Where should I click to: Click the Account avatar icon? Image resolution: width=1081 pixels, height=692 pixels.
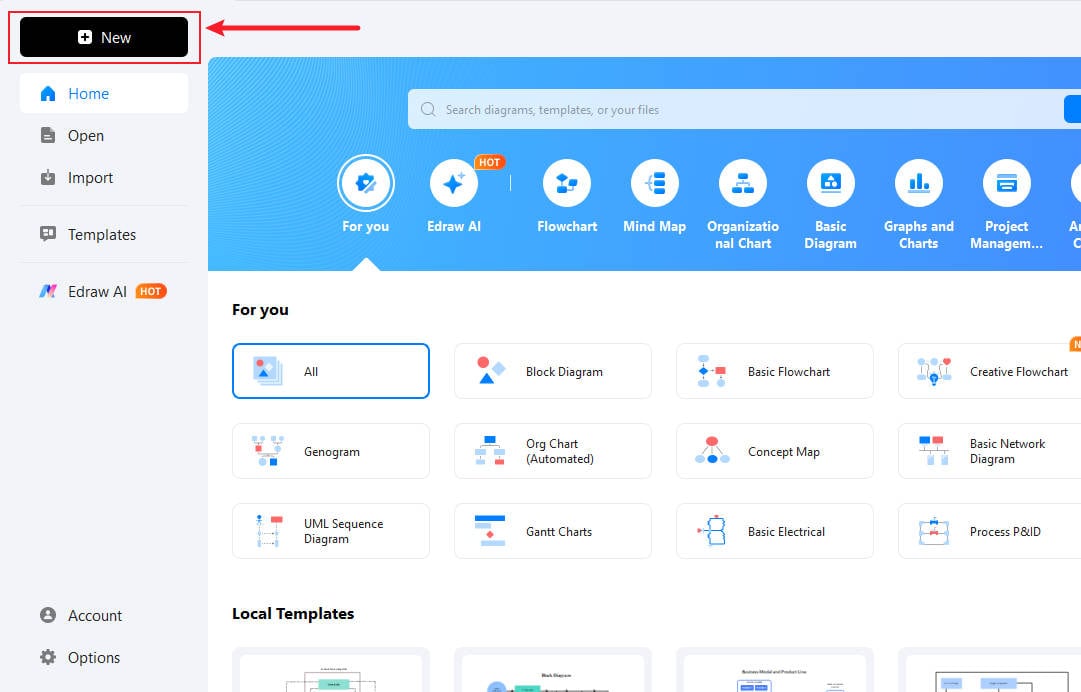(x=48, y=615)
